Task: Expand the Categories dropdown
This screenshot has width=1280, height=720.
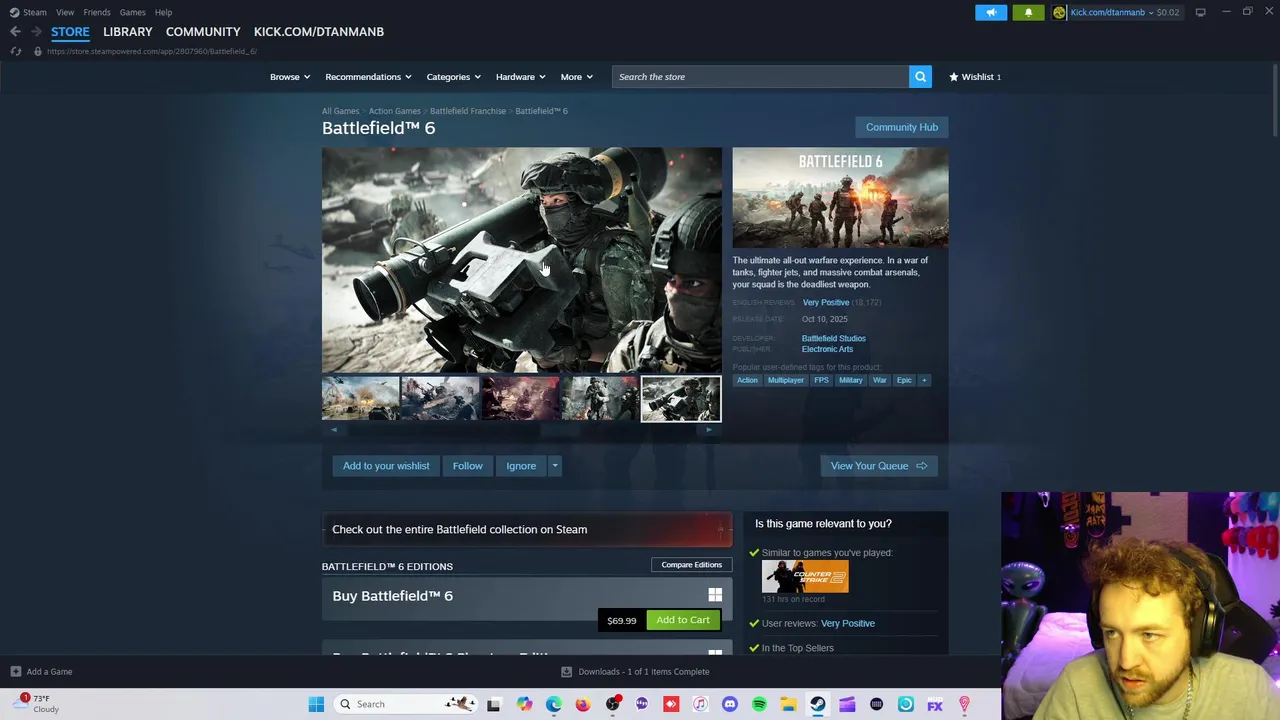Action: (454, 77)
